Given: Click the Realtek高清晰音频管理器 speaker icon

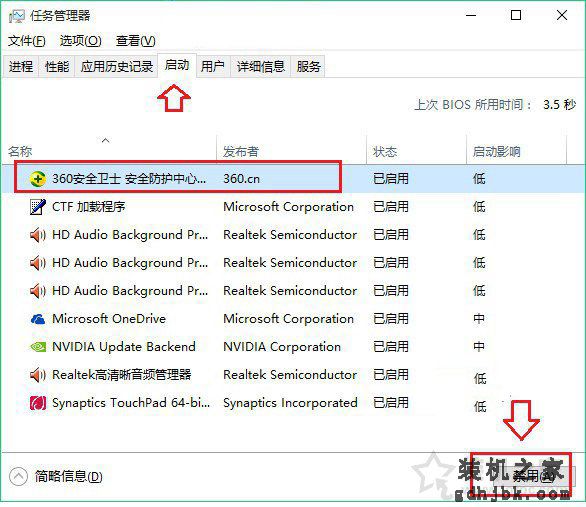Looking at the screenshot, I should [37, 375].
